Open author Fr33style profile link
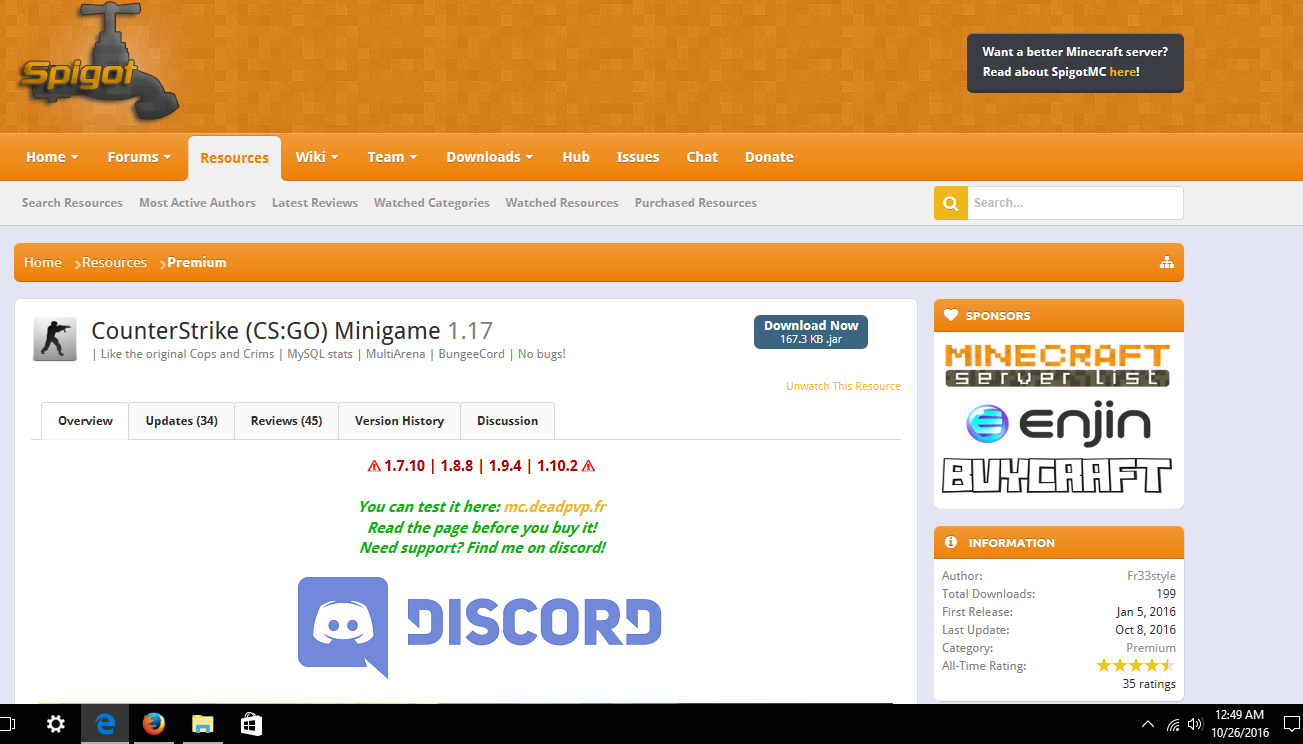The height and width of the screenshot is (744, 1303). (1151, 576)
